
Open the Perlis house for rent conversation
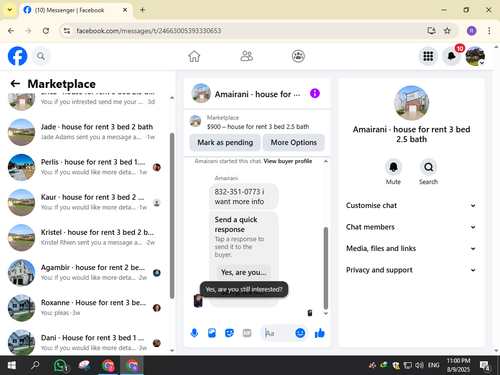tap(86, 167)
